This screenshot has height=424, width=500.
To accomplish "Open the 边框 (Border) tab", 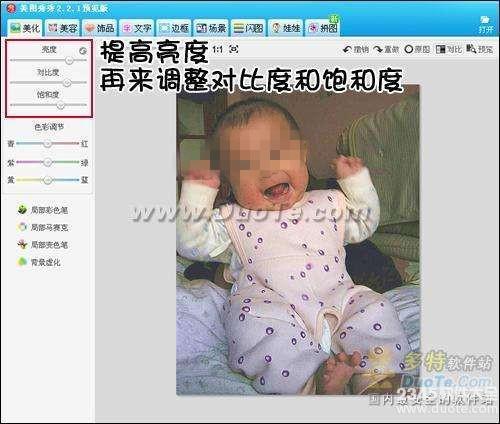I will coord(174,28).
